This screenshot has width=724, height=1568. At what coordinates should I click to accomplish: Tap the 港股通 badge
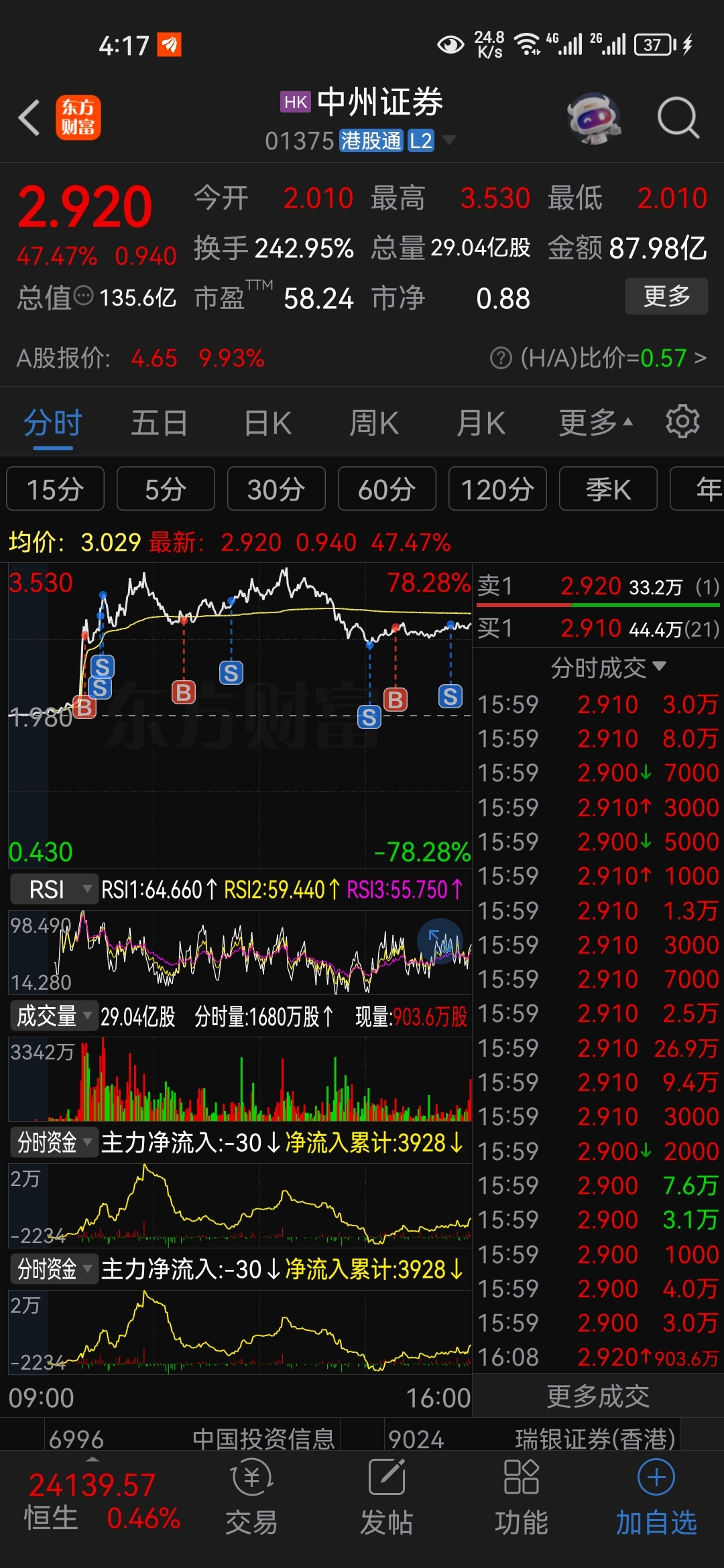(371, 141)
